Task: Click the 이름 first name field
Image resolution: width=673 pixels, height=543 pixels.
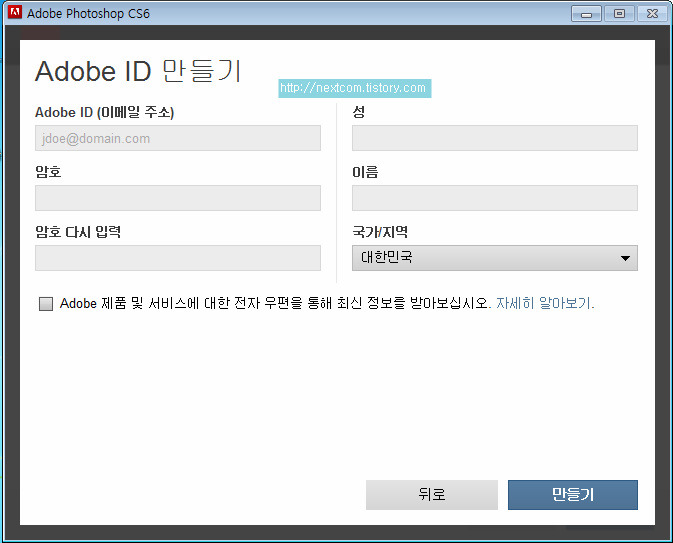Action: point(495,198)
